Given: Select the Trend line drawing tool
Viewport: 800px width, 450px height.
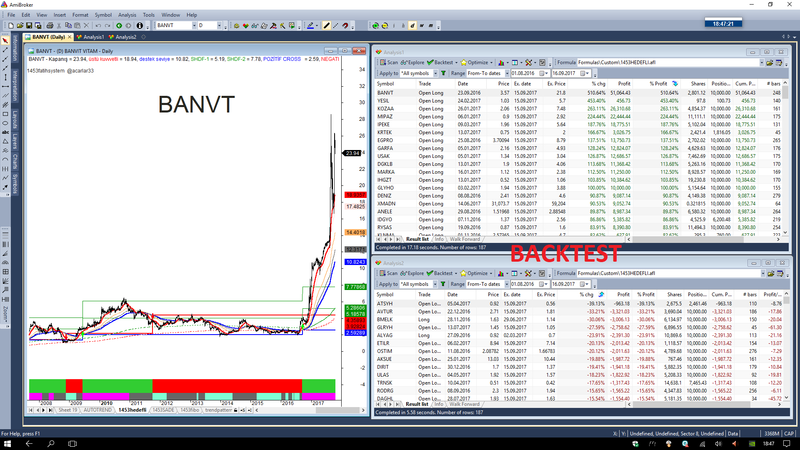Looking at the screenshot, I should [x=5, y=49].
